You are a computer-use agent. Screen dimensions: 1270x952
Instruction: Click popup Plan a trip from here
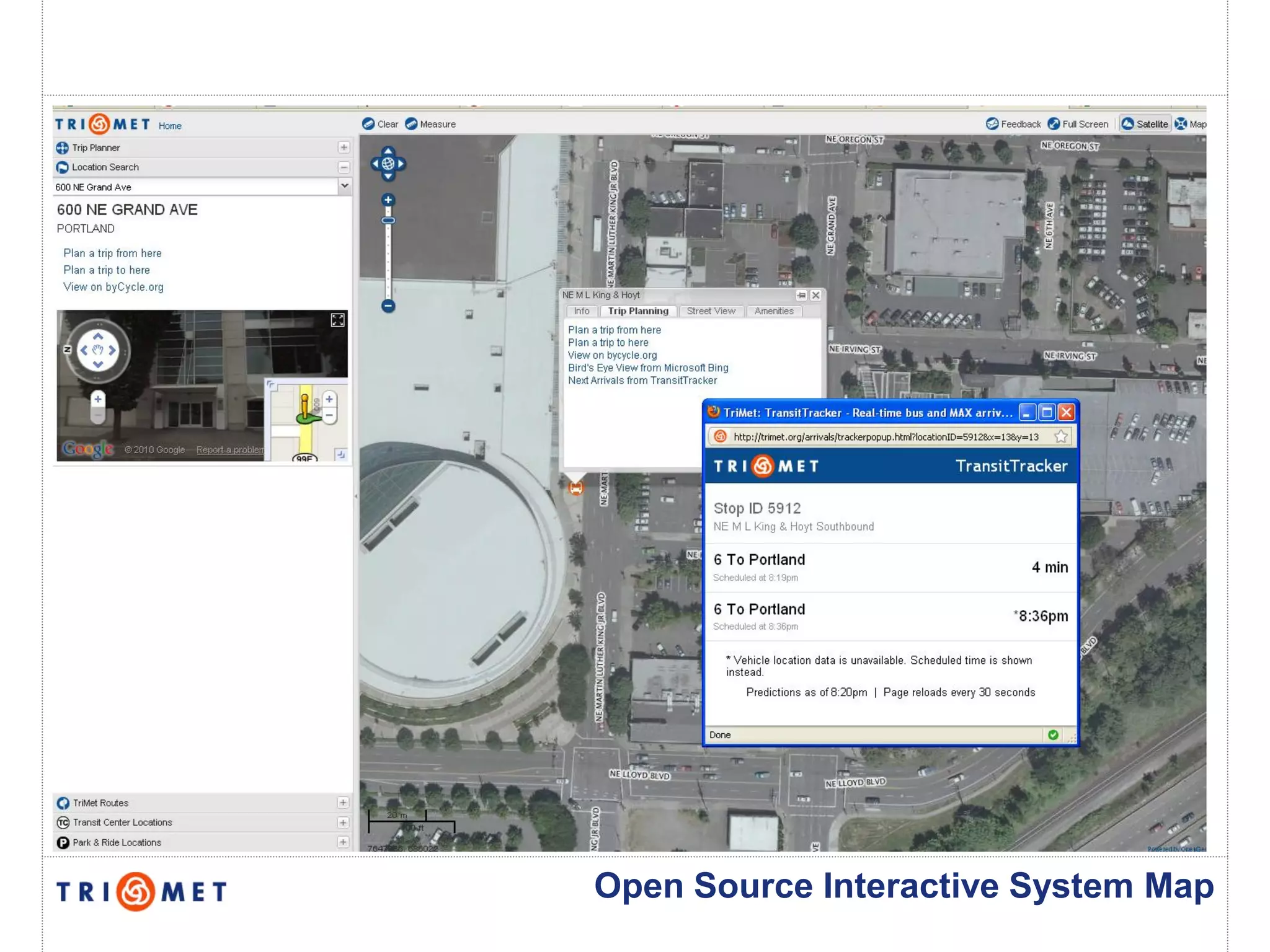[615, 330]
